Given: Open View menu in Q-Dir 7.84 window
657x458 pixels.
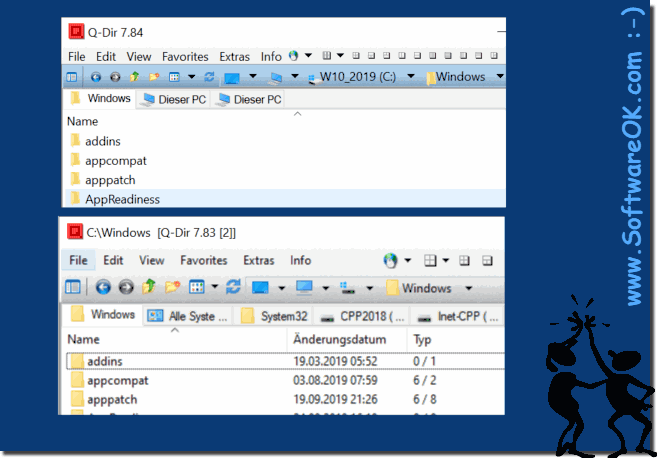Looking at the screenshot, I should pyautogui.click(x=139, y=56).
